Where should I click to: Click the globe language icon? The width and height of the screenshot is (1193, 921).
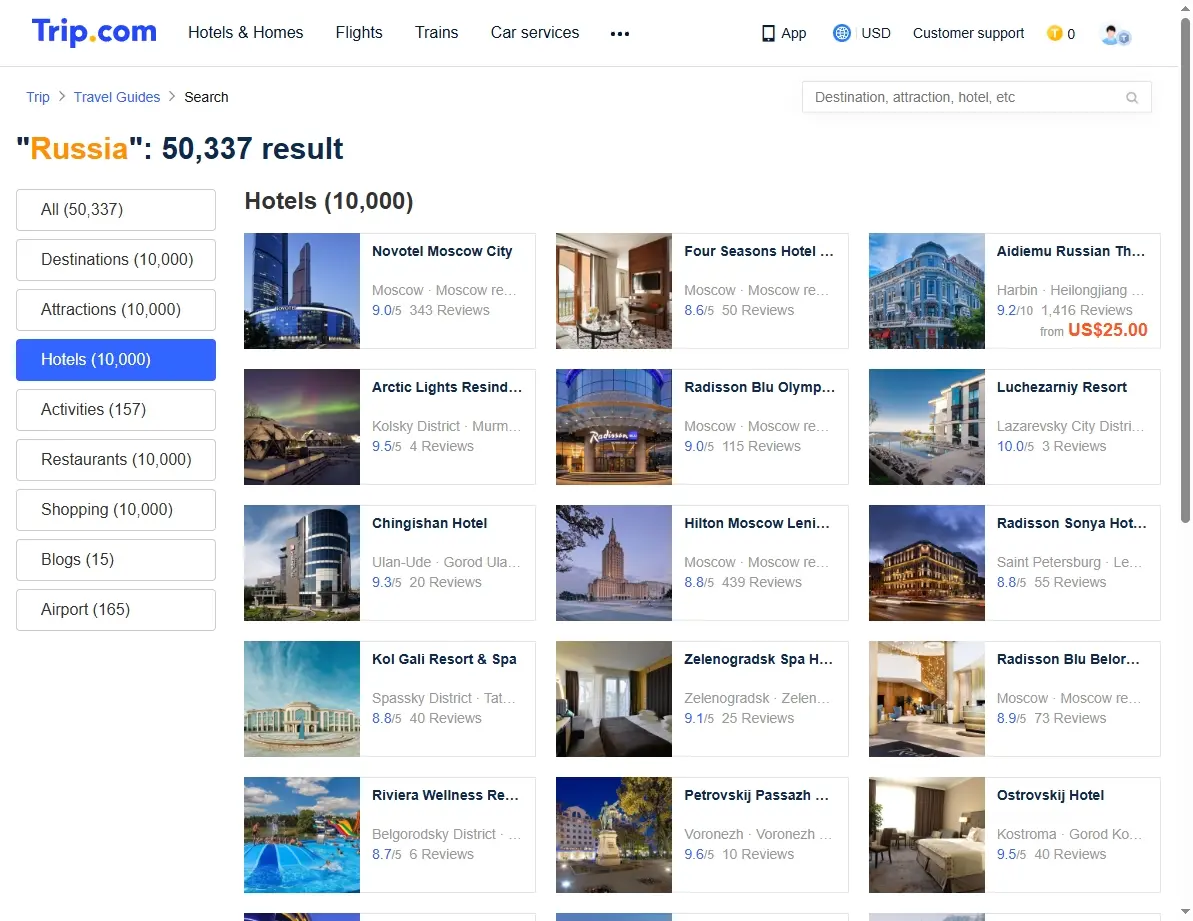pos(841,33)
